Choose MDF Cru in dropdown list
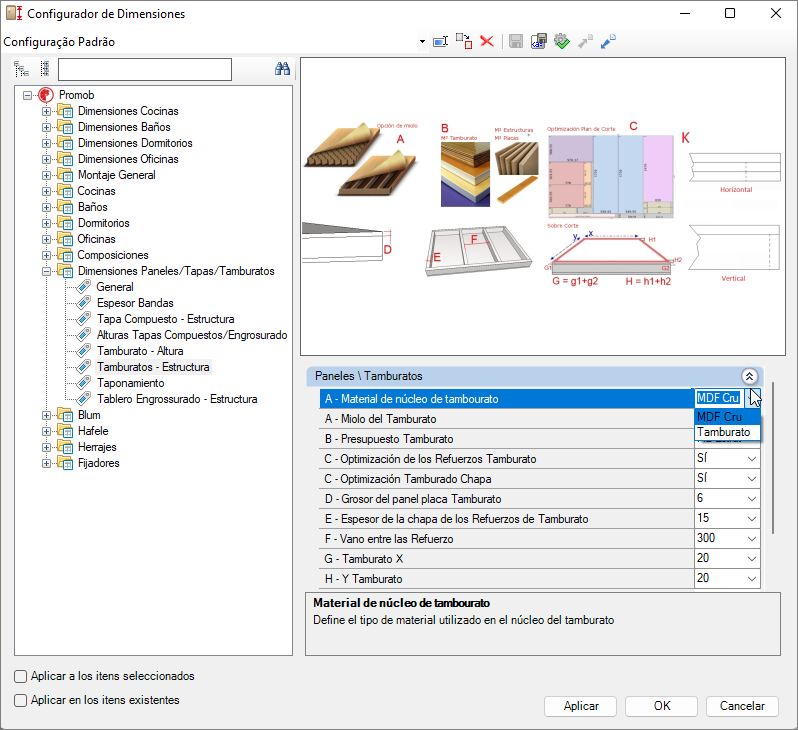 pos(727,417)
